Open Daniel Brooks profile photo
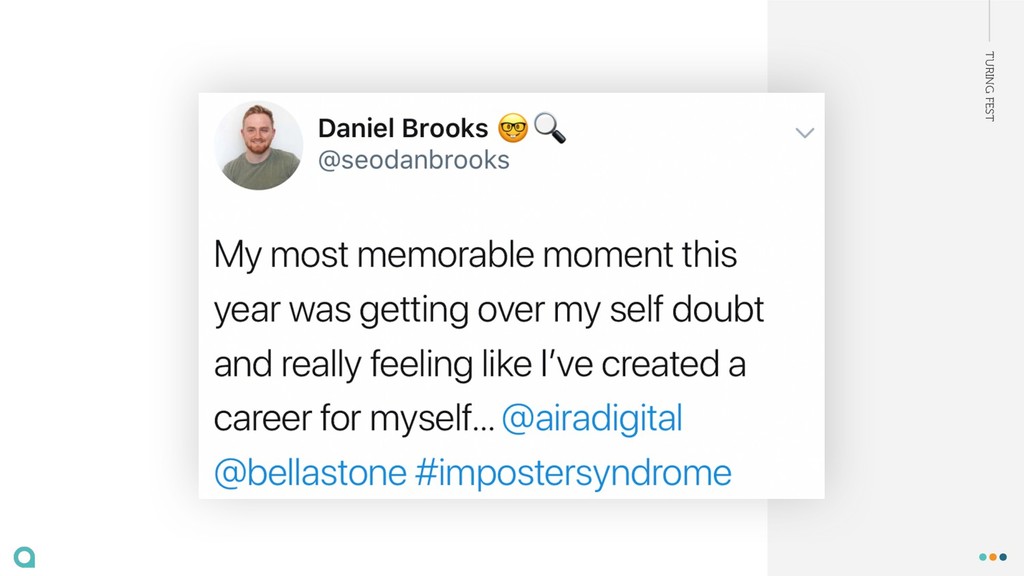 [x=259, y=146]
